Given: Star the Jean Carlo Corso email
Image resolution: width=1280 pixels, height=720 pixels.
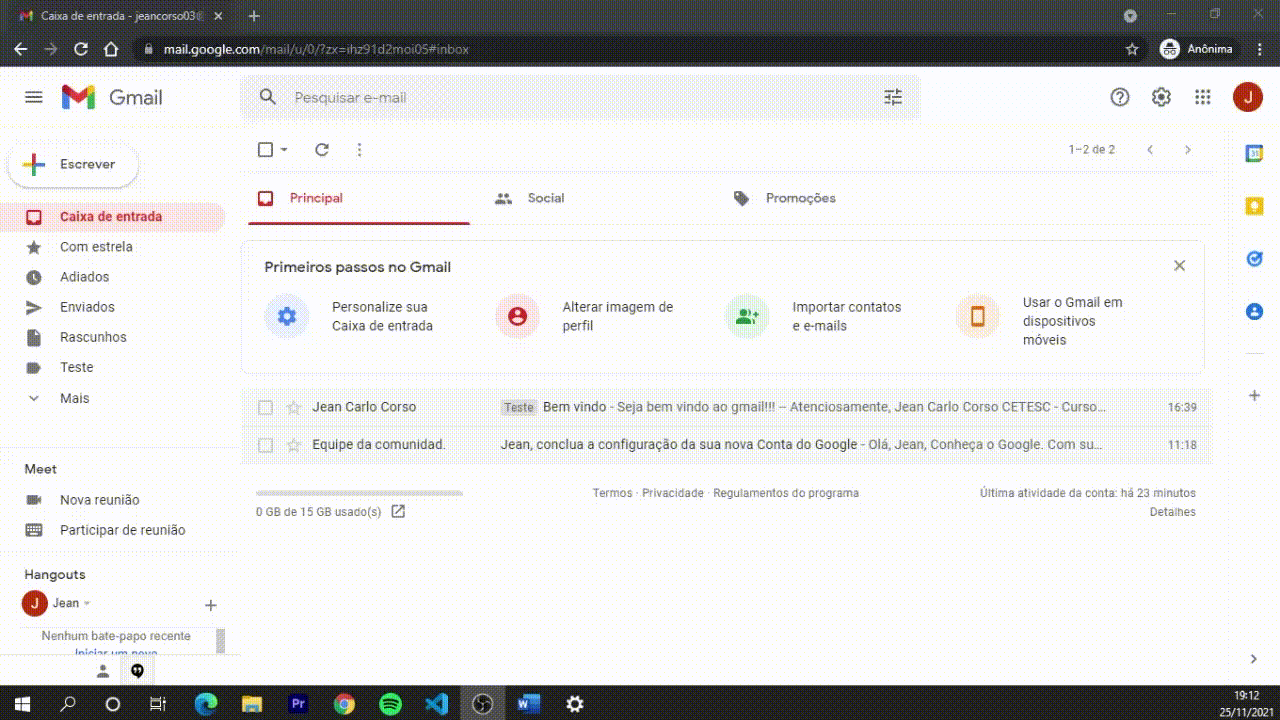Looking at the screenshot, I should pos(293,407).
